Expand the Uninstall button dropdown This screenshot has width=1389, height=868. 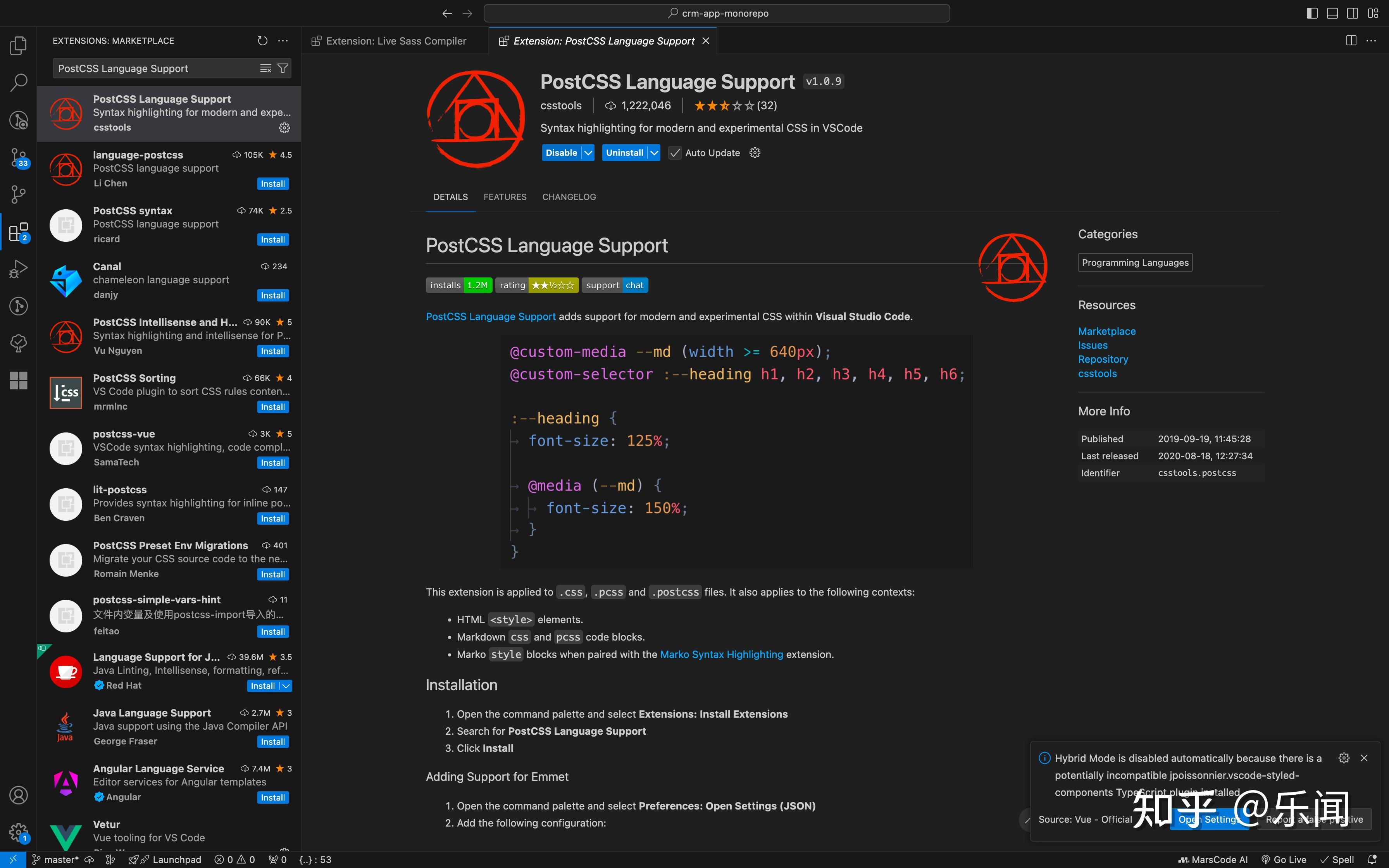tap(654, 152)
